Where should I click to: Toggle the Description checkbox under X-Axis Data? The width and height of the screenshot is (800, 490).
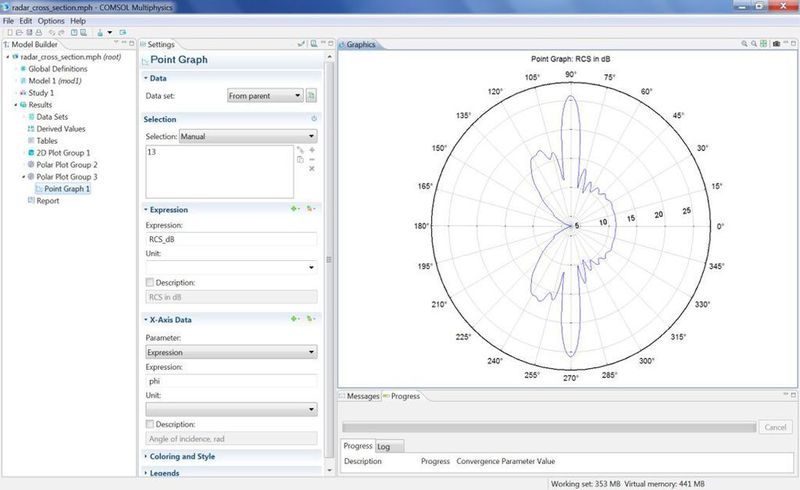pyautogui.click(x=149, y=424)
